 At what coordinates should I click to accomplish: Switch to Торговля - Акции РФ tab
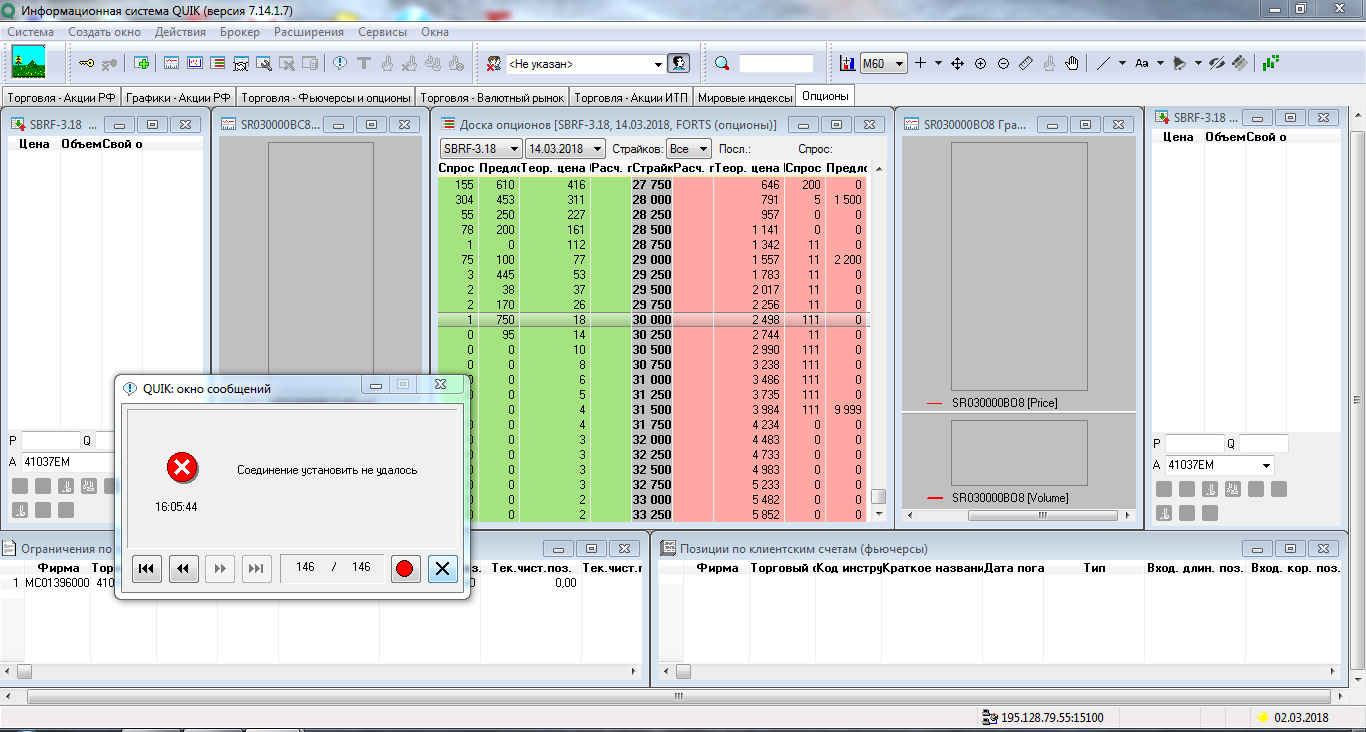pyautogui.click(x=61, y=98)
